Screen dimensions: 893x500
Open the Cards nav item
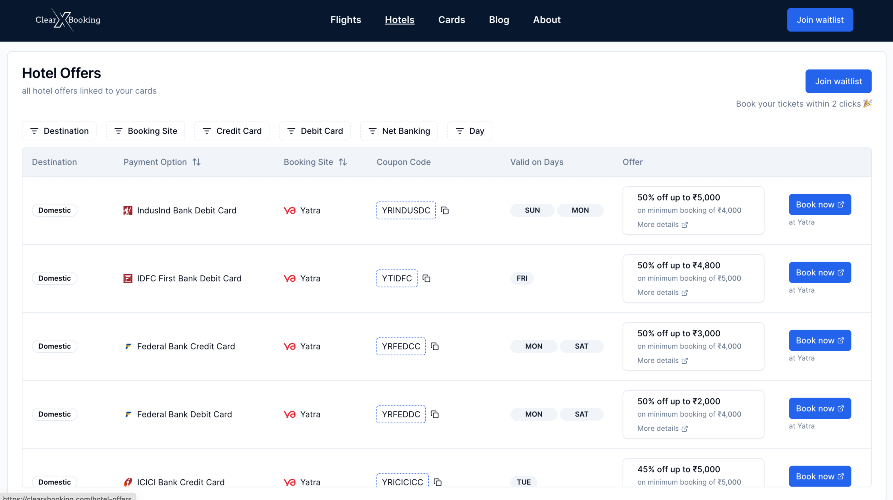[x=452, y=20]
